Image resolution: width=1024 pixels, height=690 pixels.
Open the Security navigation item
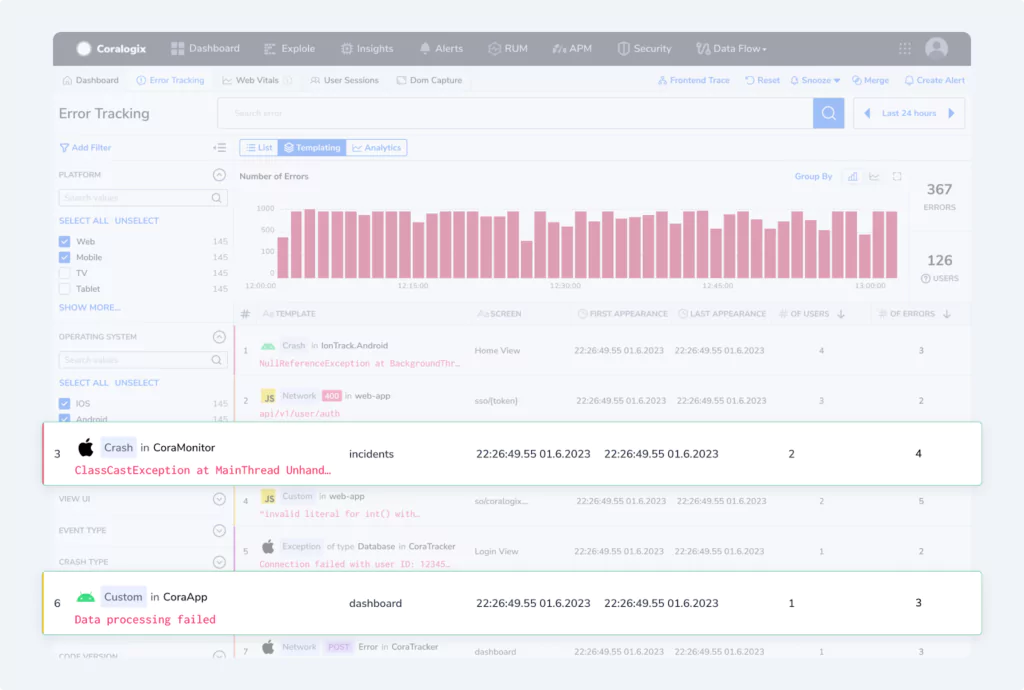click(x=644, y=48)
